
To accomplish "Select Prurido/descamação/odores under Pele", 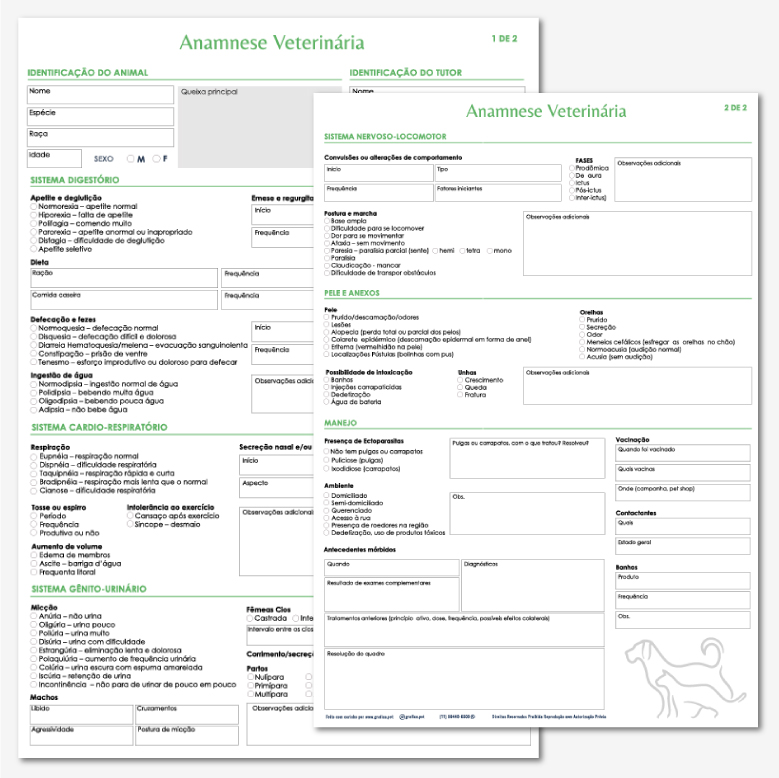I will coord(327,317).
